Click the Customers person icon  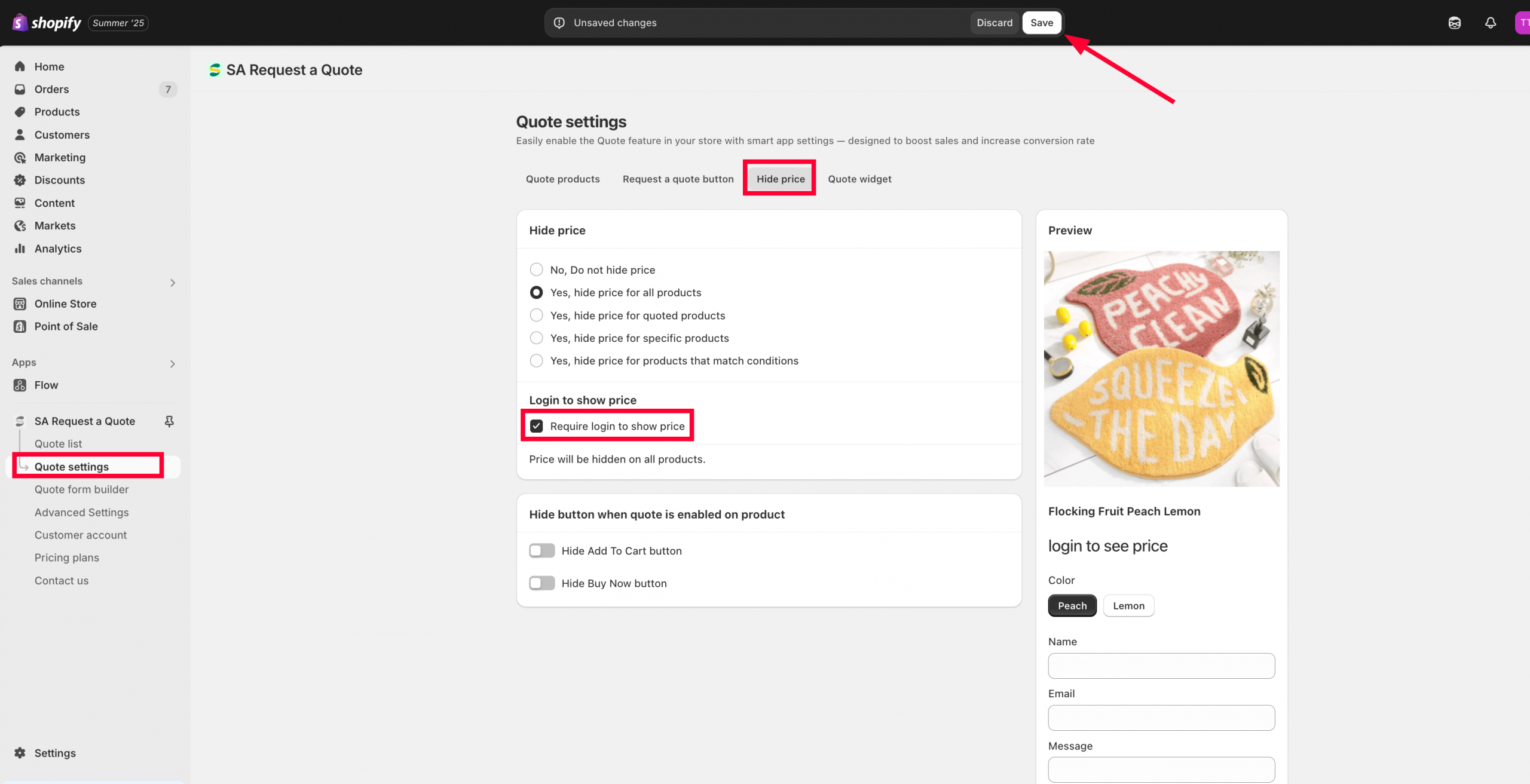click(20, 134)
